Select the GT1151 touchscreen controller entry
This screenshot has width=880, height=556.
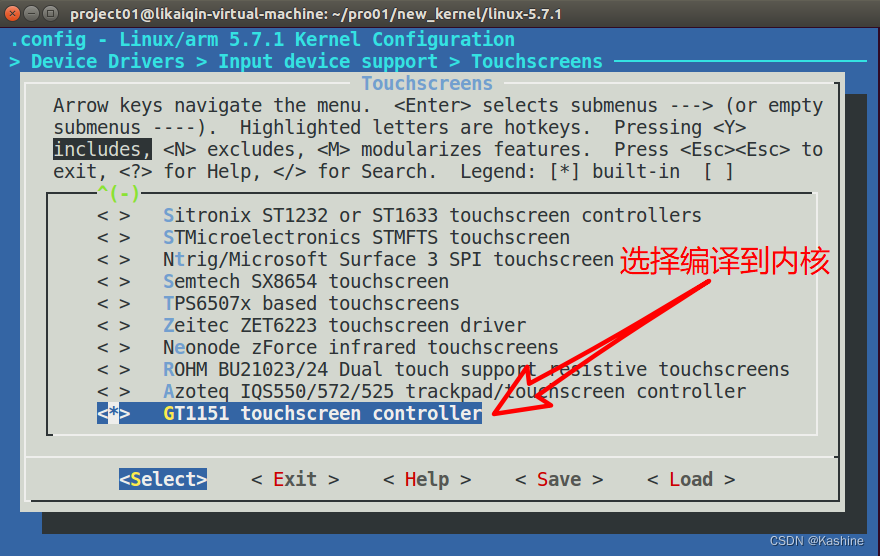(321, 414)
